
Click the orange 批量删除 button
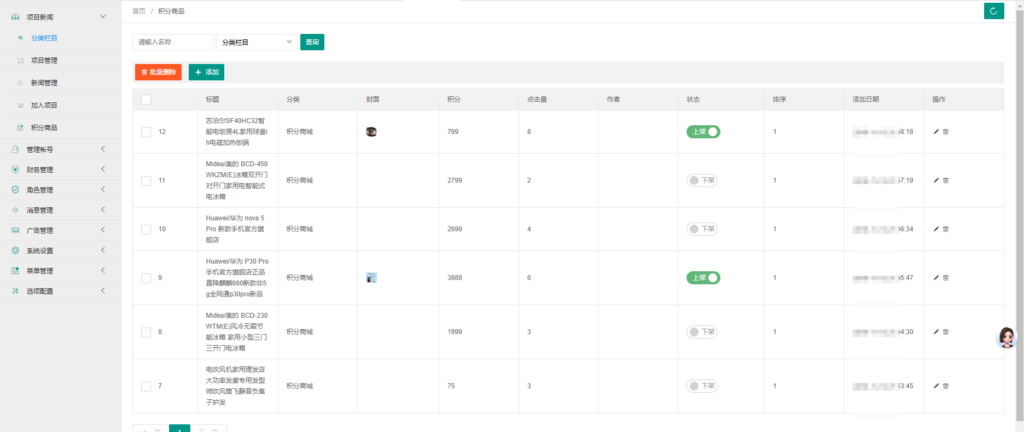coord(158,72)
